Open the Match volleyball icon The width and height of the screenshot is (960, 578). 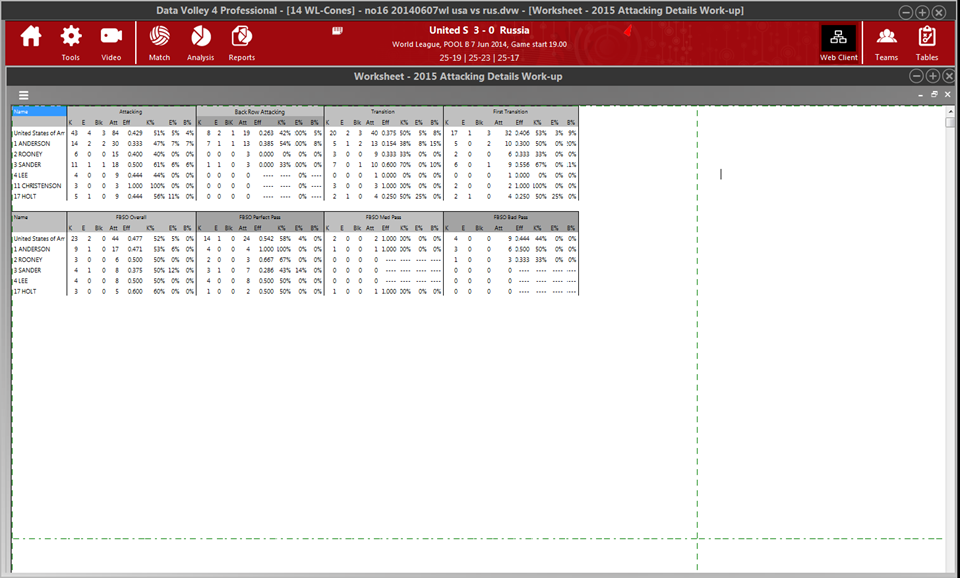(x=159, y=42)
